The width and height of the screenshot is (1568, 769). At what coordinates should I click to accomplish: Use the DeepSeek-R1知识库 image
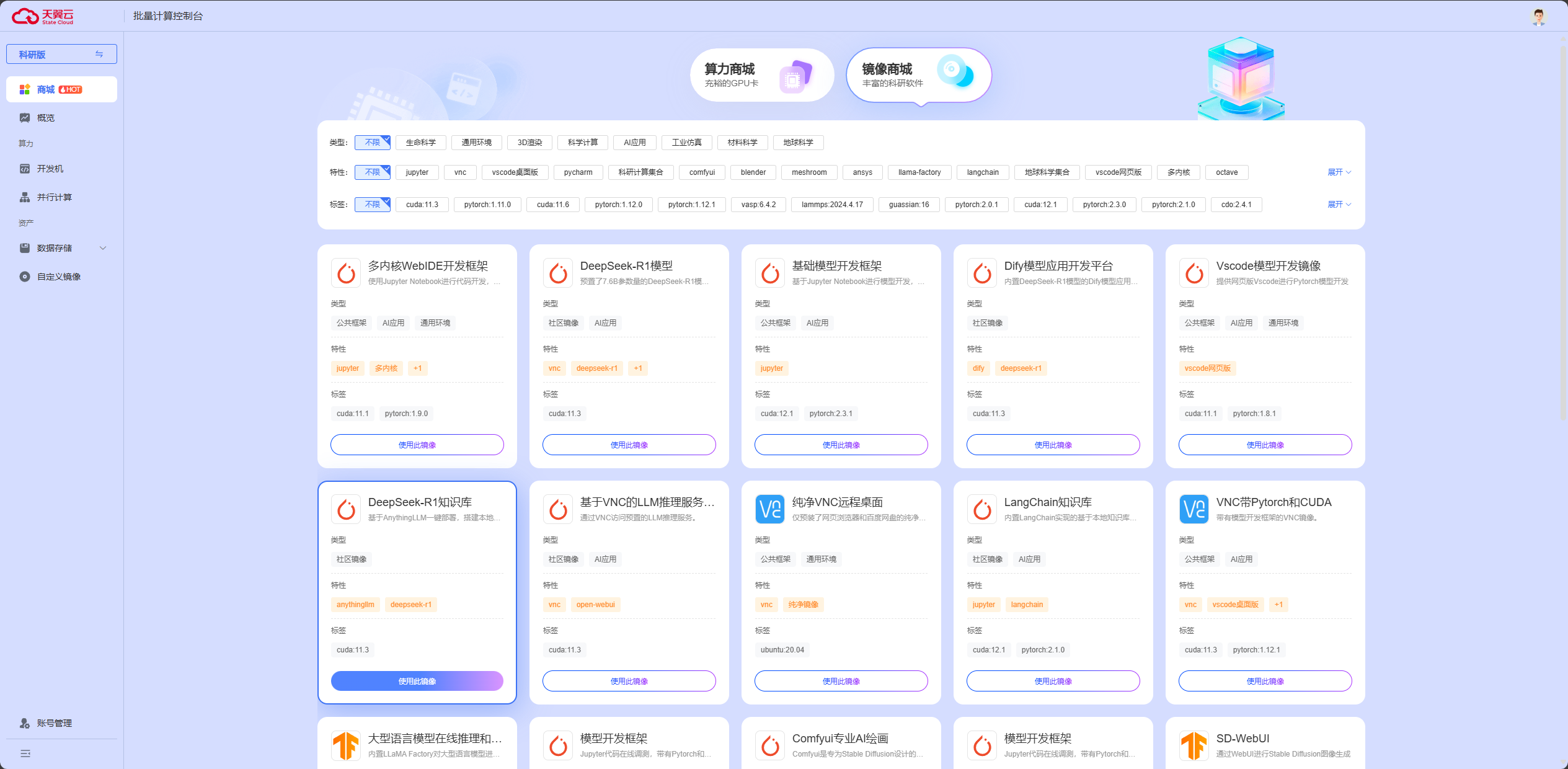tap(417, 681)
